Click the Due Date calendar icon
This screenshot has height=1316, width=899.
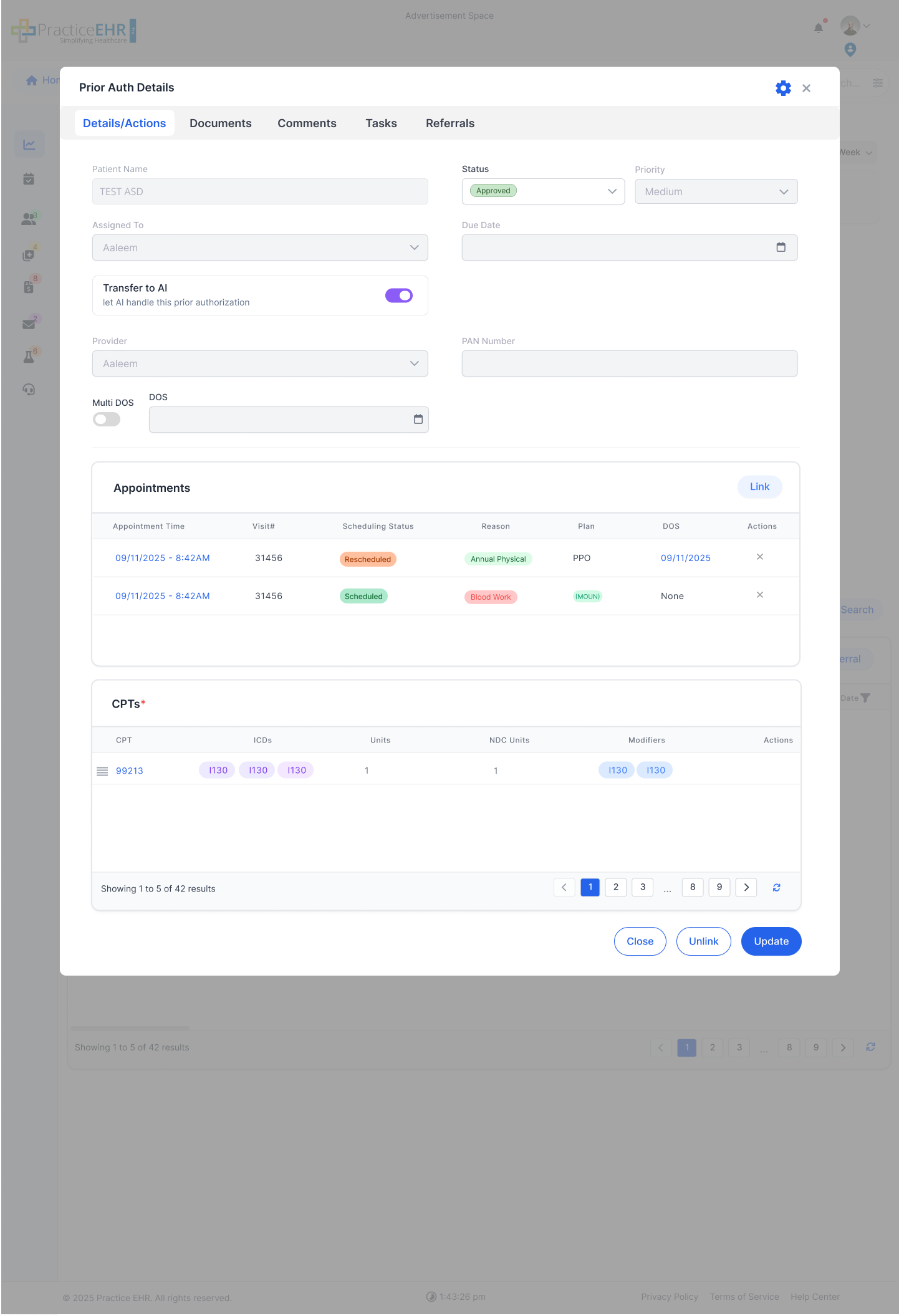click(781, 247)
